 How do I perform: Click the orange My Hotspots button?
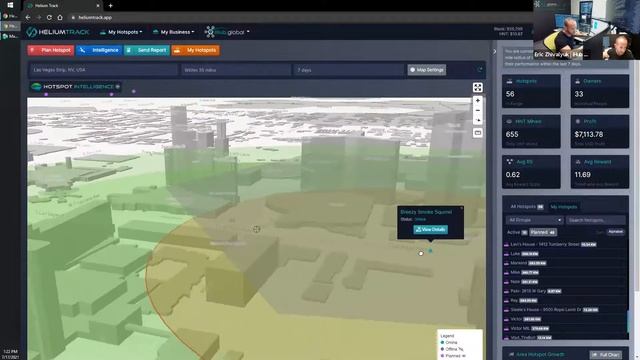pyautogui.click(x=196, y=50)
